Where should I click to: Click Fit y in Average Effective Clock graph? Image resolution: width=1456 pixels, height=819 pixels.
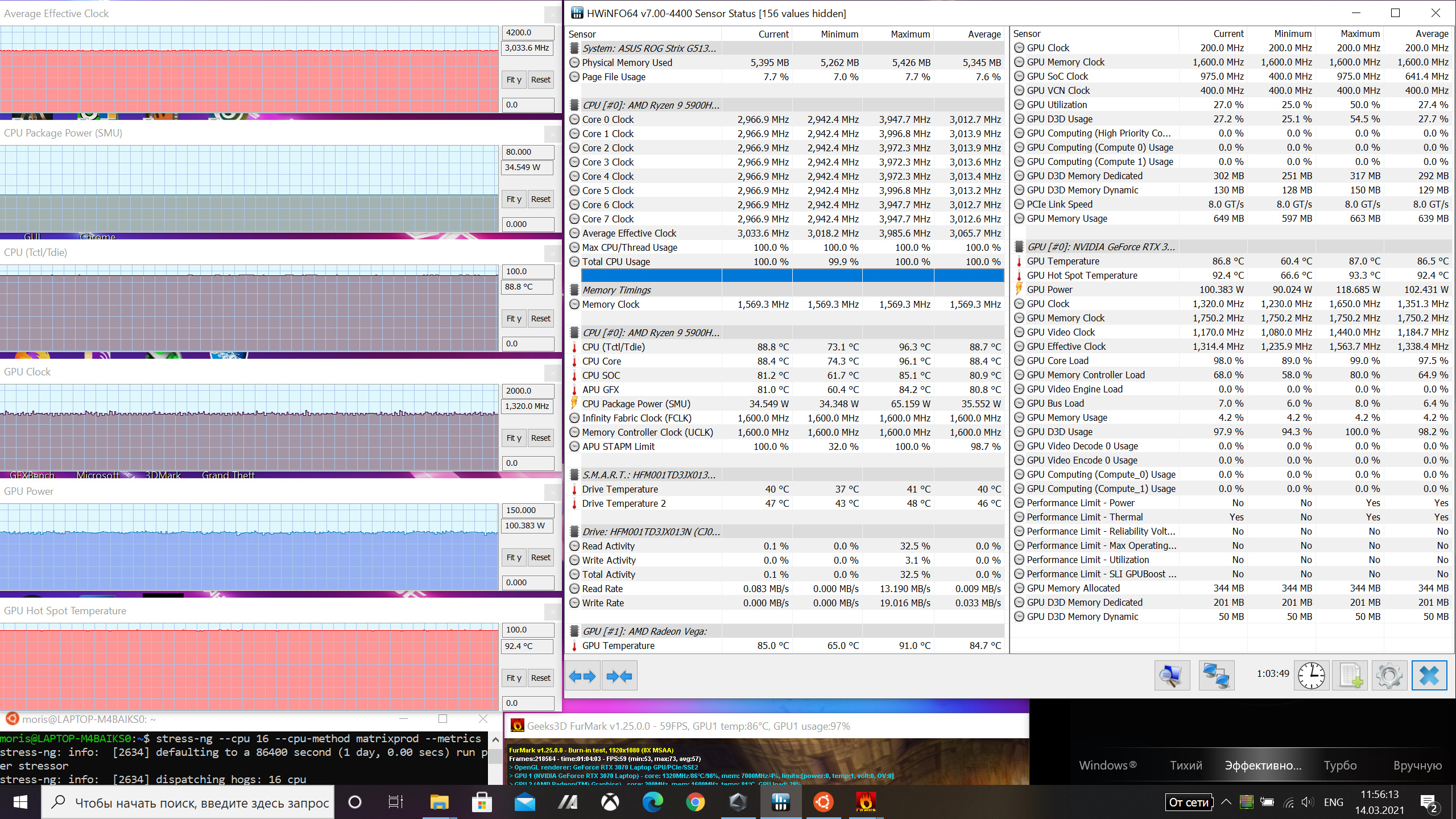pos(514,80)
